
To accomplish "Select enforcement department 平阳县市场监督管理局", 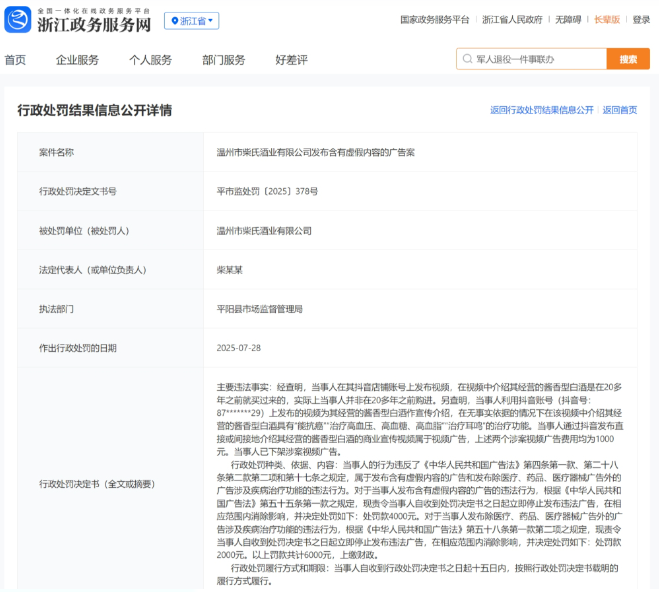I will (x=260, y=309).
